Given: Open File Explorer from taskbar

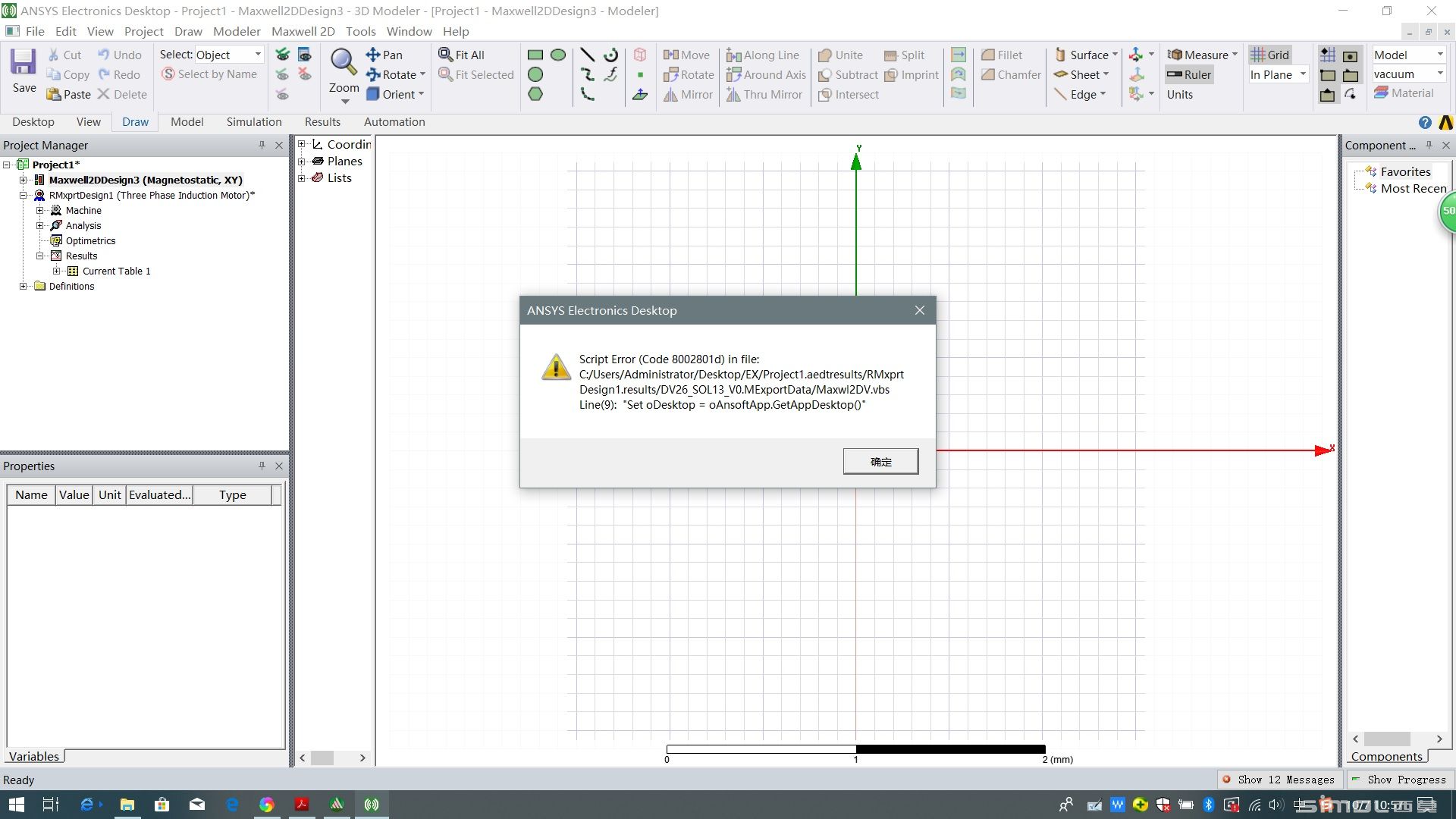Looking at the screenshot, I should coord(127,805).
